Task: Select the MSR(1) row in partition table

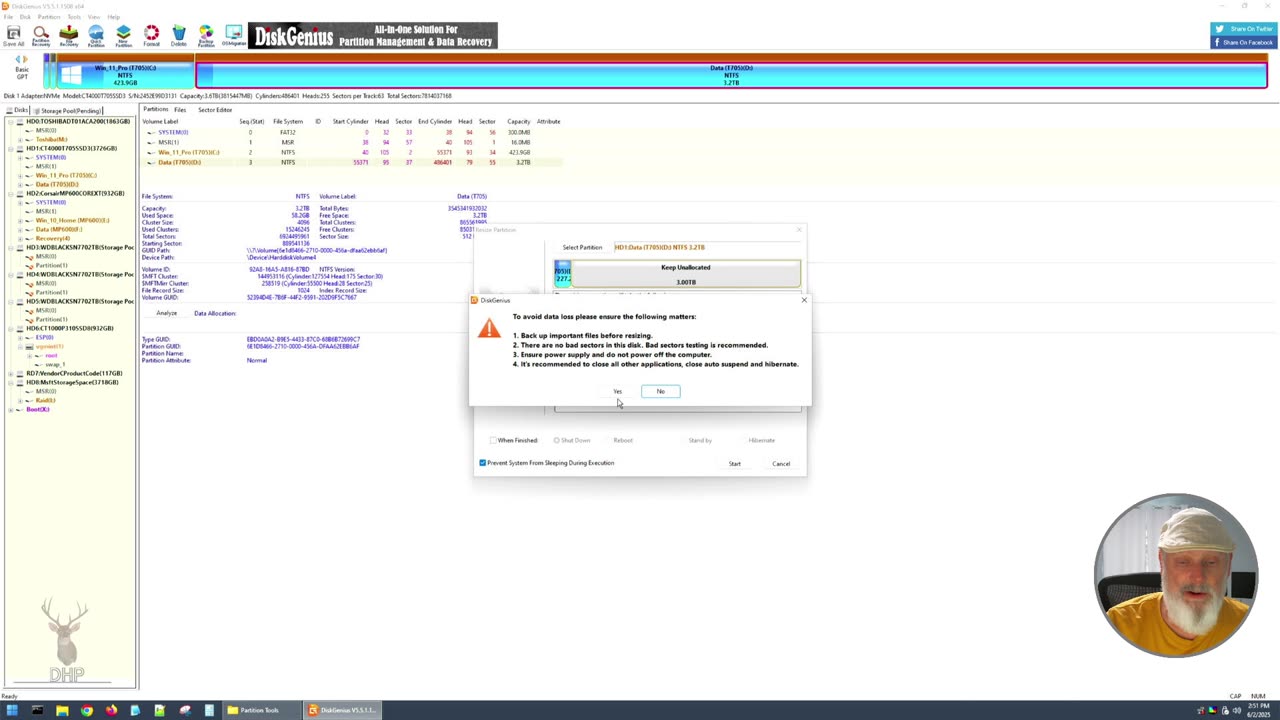Action: (350, 142)
